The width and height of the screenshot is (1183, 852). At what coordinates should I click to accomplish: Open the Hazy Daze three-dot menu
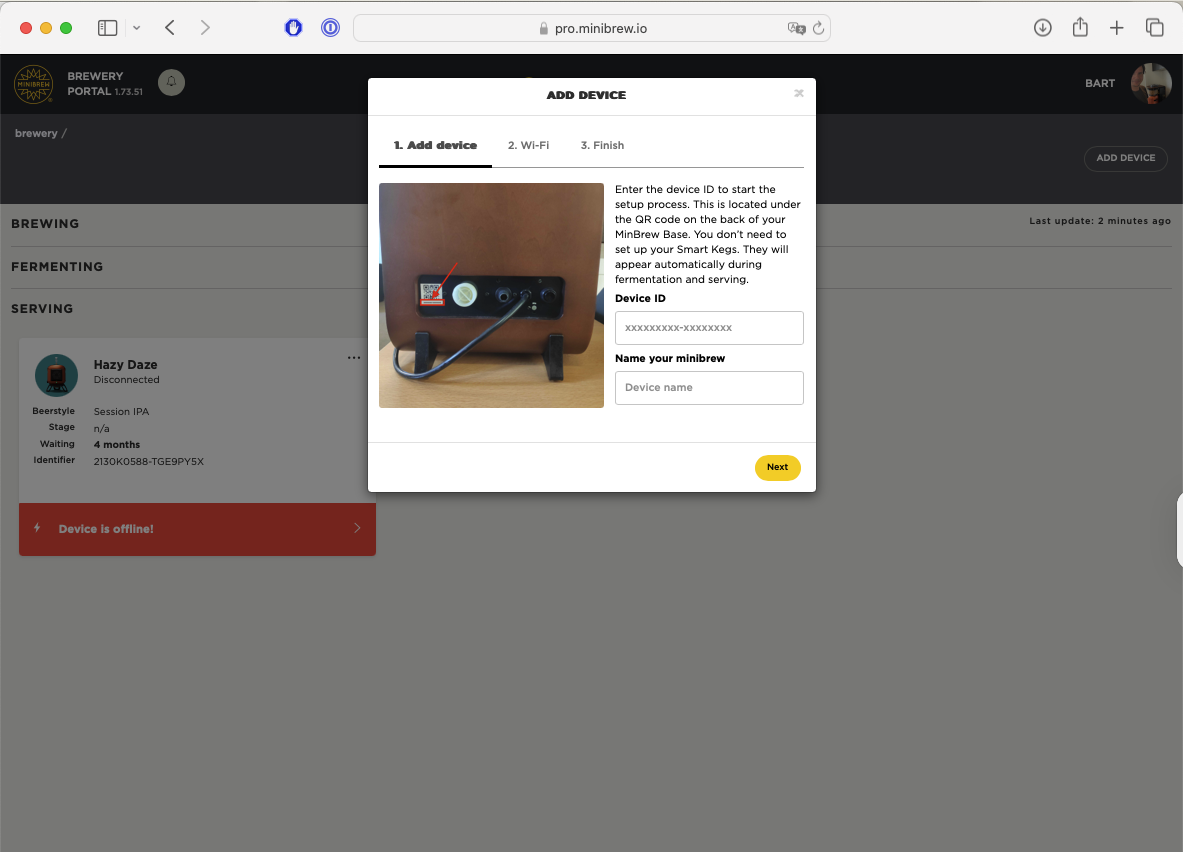point(354,358)
